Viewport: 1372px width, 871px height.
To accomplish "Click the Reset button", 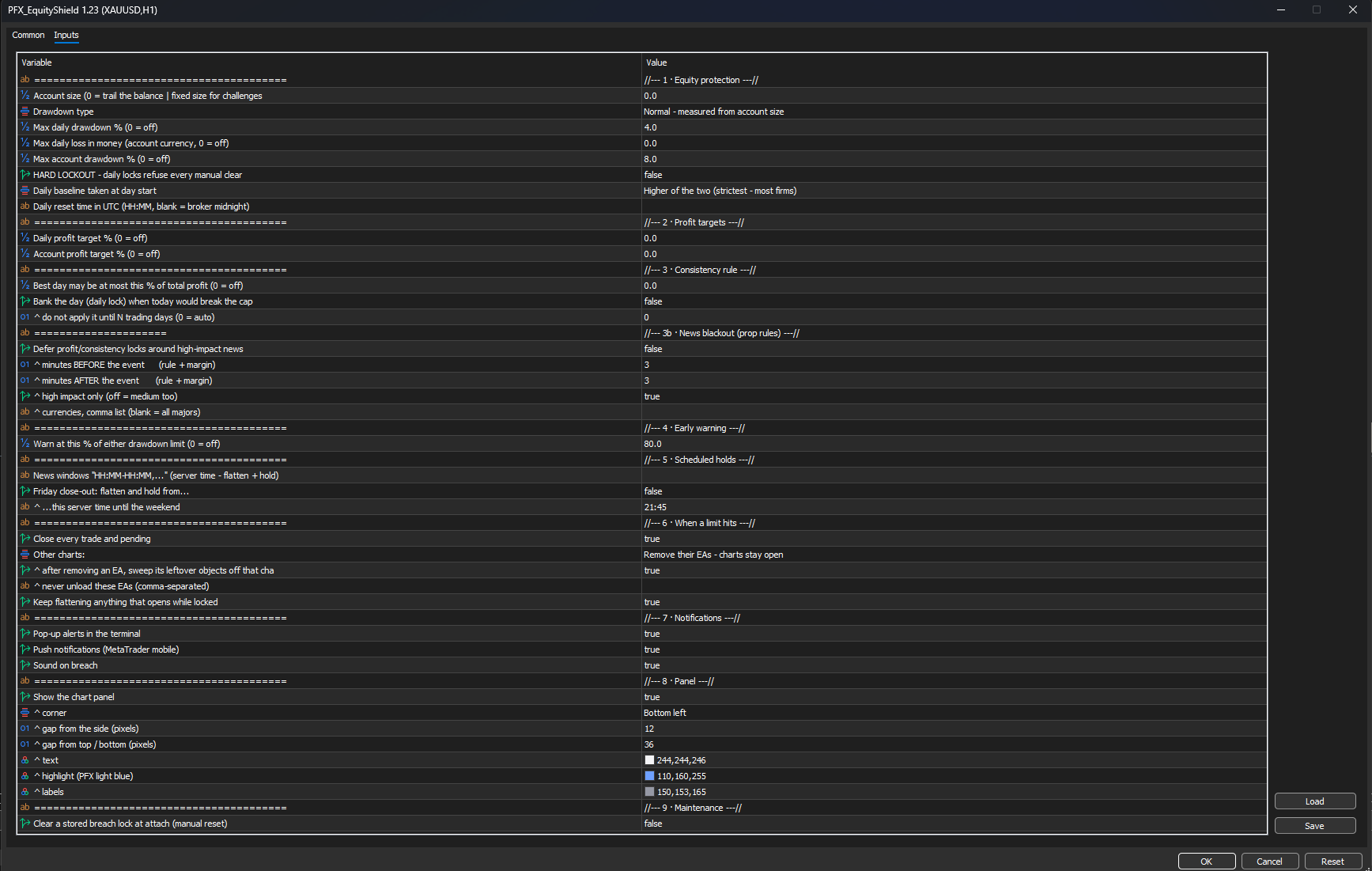I will (1333, 862).
